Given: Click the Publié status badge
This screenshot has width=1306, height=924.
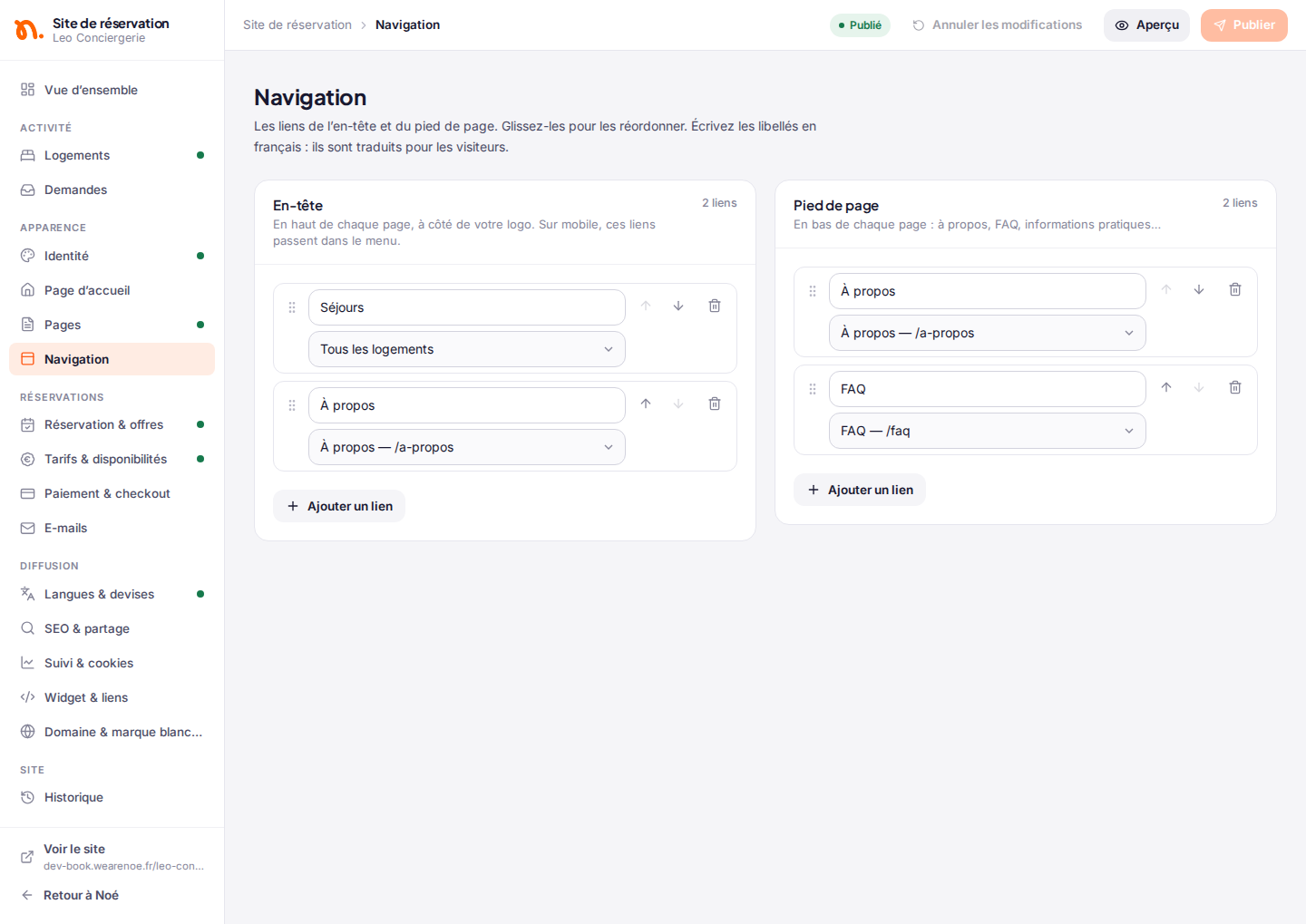Looking at the screenshot, I should coord(860,25).
